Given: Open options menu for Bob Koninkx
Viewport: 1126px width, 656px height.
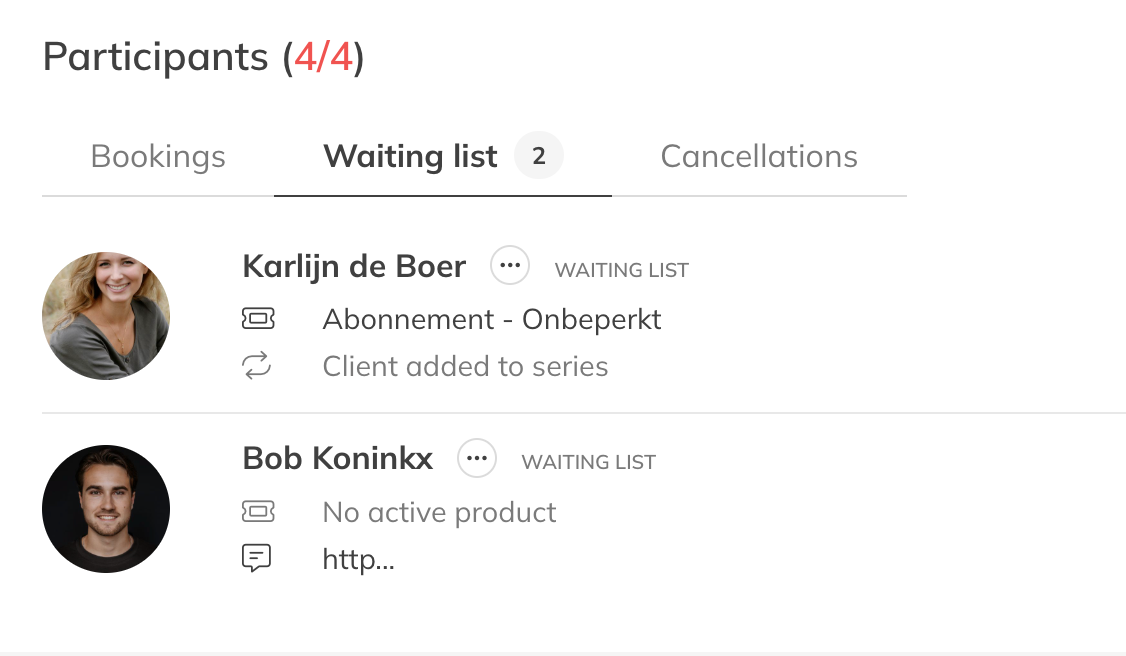Looking at the screenshot, I should click(x=477, y=458).
